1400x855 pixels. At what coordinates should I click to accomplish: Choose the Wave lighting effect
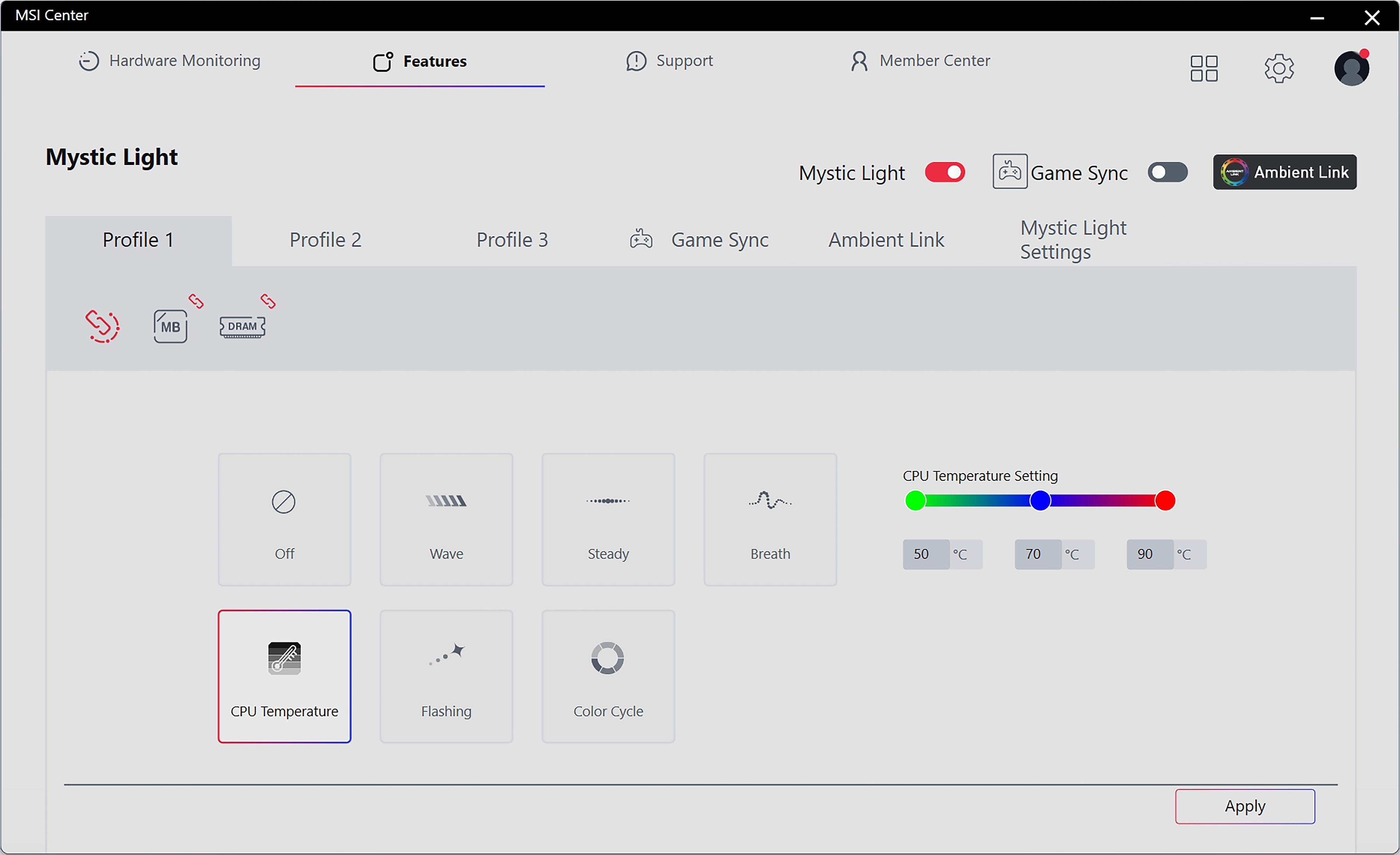[x=446, y=519]
